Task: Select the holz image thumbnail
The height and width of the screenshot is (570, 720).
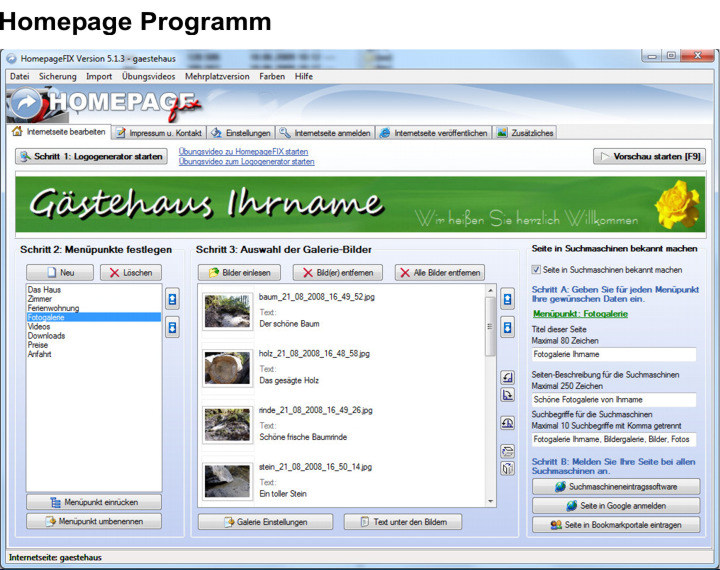Action: [x=227, y=368]
